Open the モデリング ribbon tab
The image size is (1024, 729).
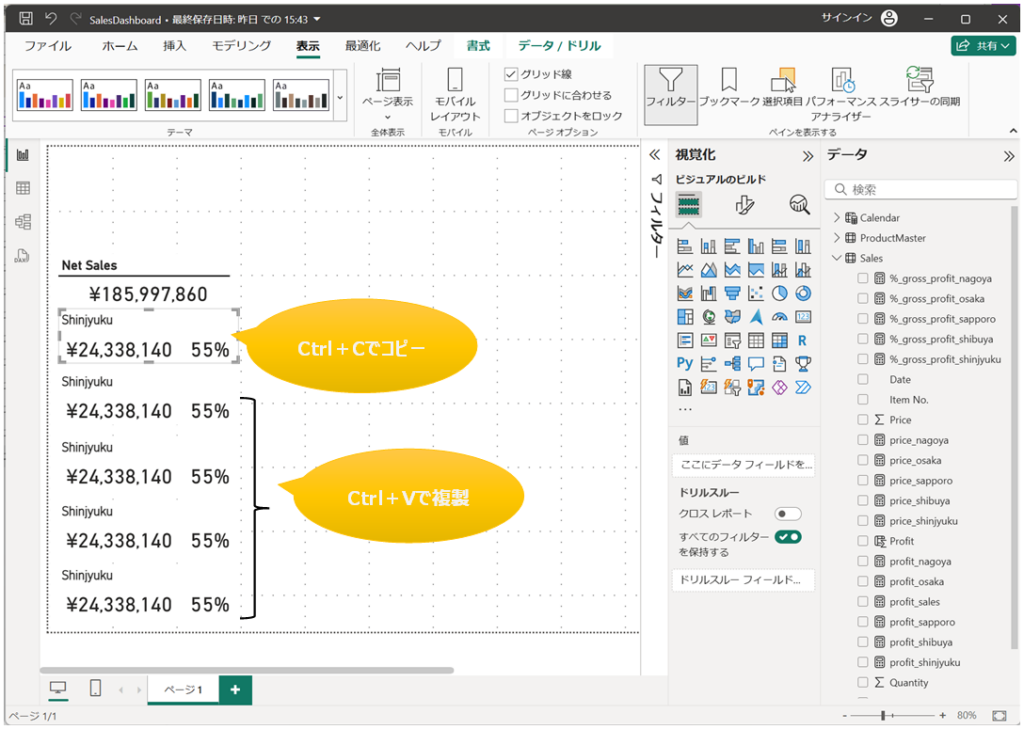(241, 46)
